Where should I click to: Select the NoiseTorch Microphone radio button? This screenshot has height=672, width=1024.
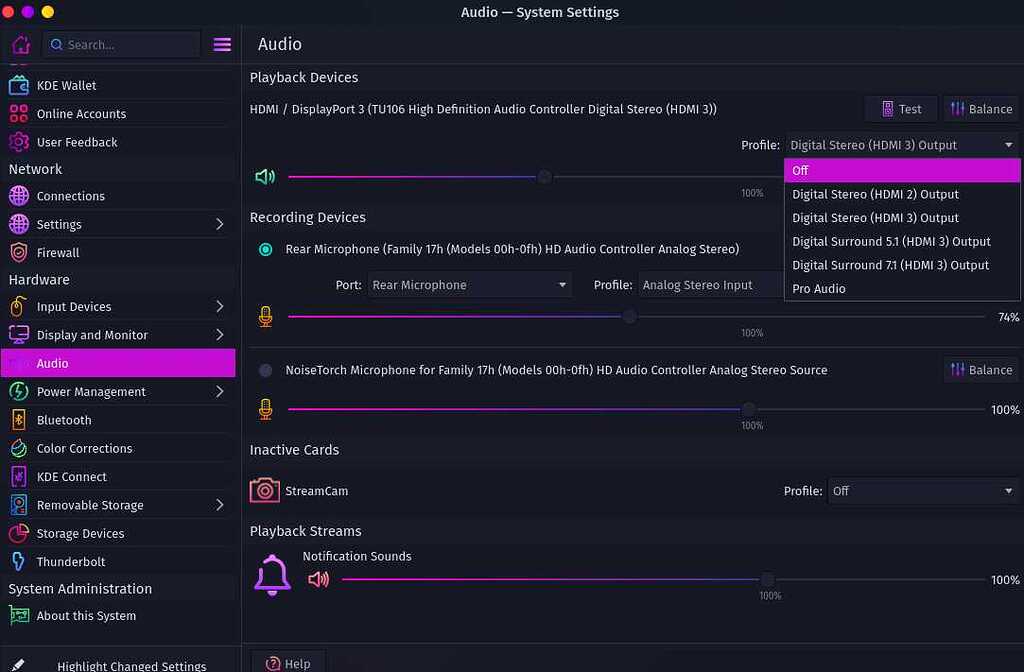[x=266, y=370]
